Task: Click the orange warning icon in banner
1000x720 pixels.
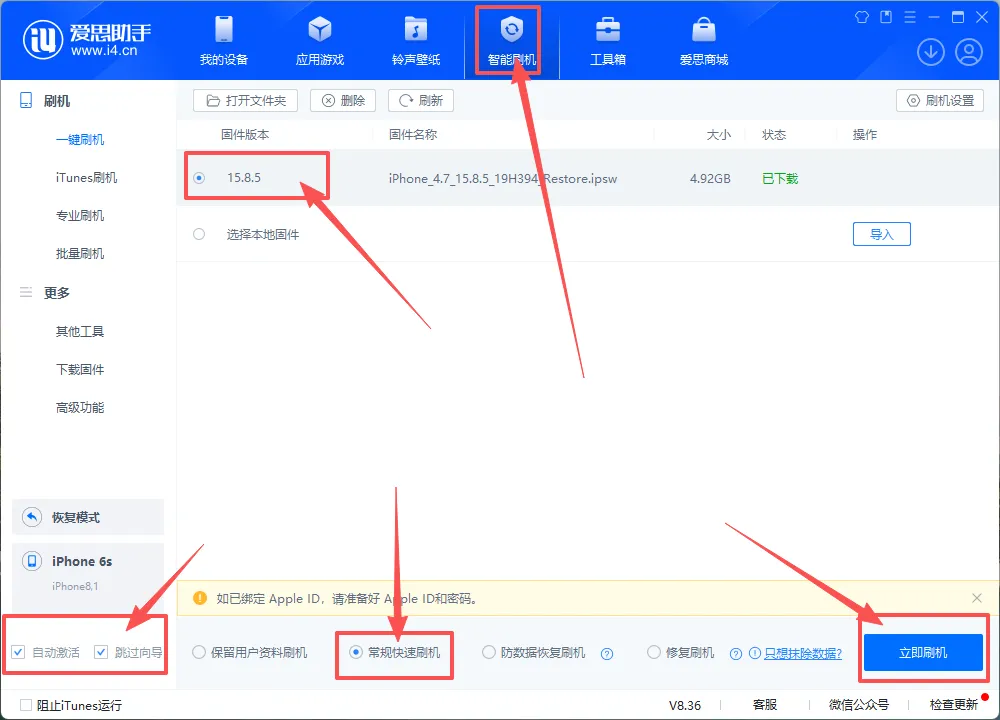Action: coord(200,598)
